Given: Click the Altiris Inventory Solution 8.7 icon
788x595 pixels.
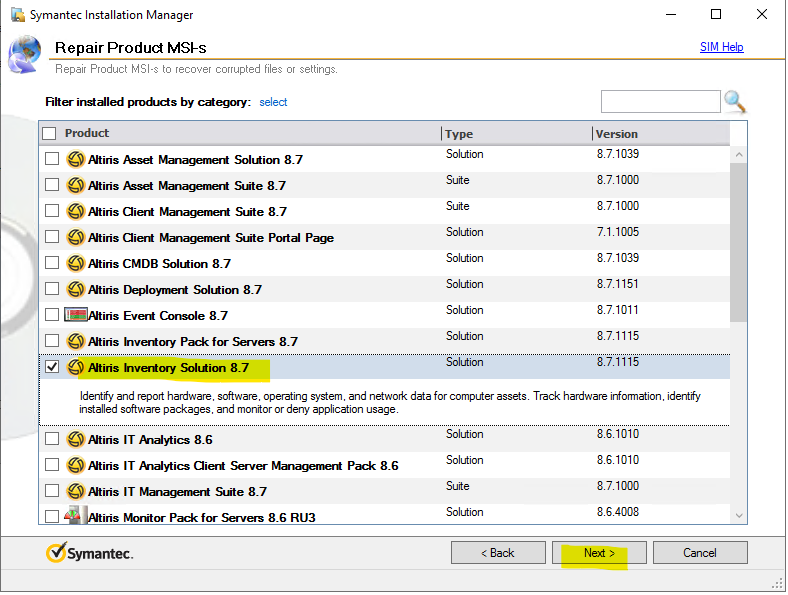Looking at the screenshot, I should coord(76,367).
